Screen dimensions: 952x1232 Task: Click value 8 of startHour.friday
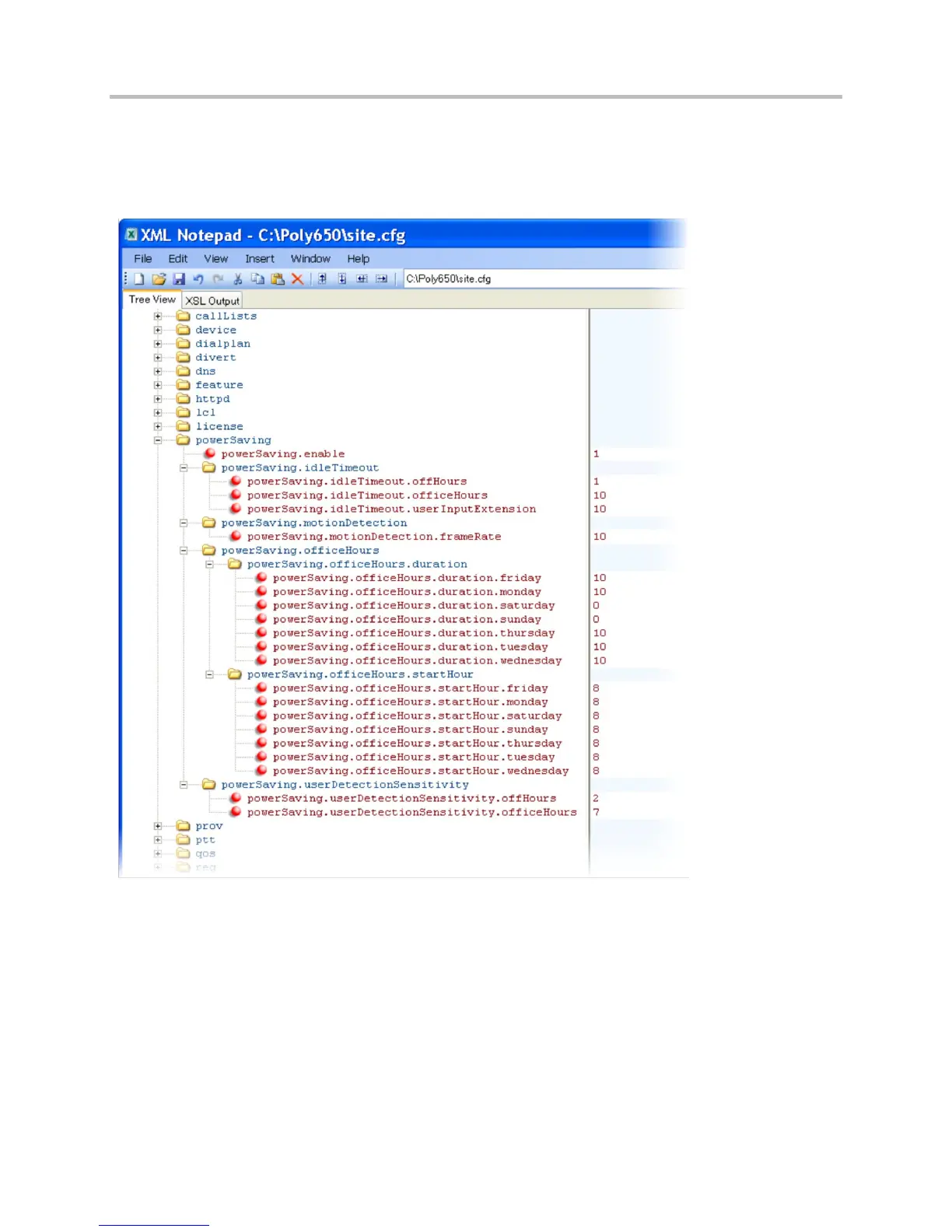[597, 688]
